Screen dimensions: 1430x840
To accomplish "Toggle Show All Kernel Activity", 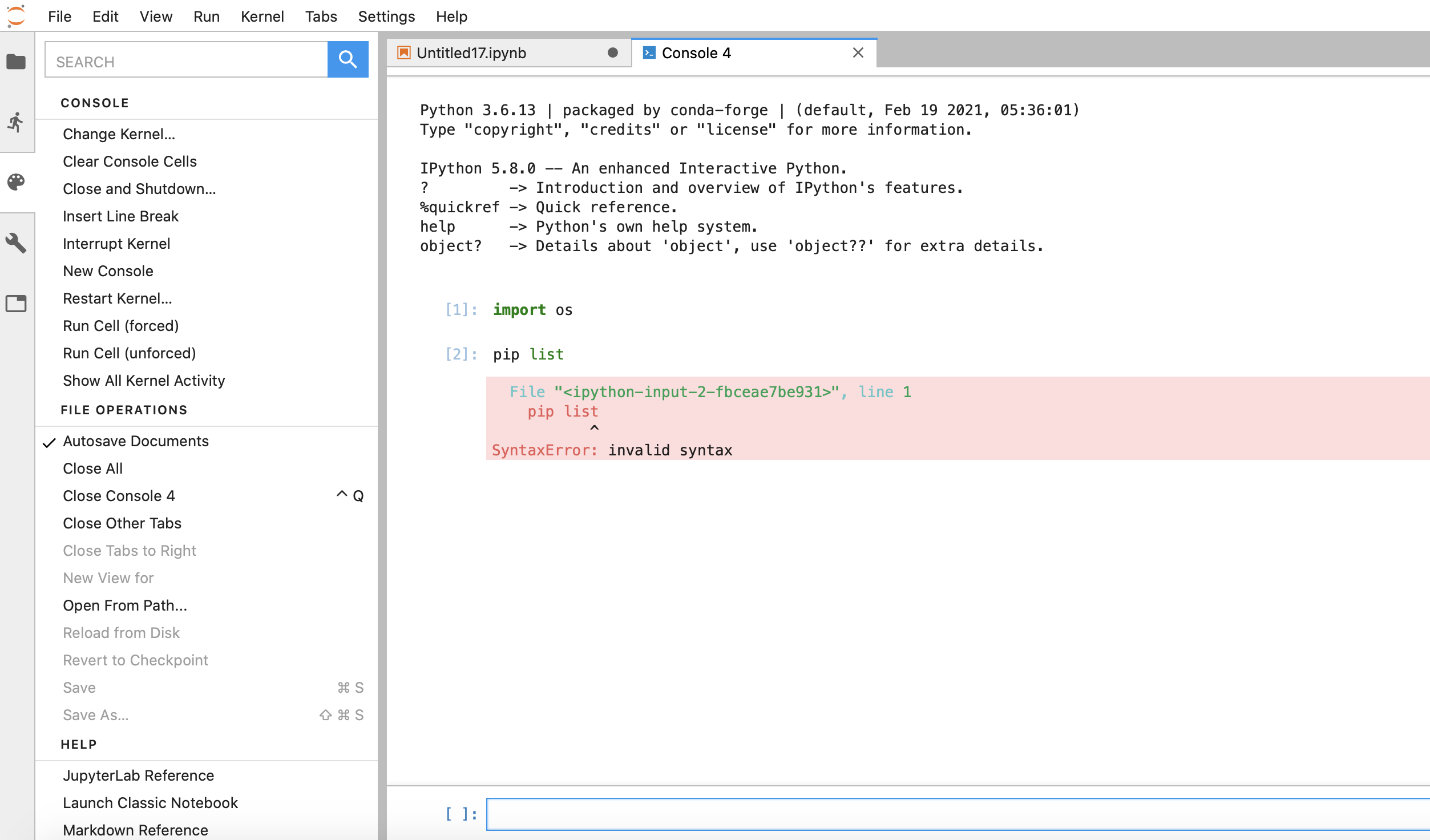I will point(143,380).
